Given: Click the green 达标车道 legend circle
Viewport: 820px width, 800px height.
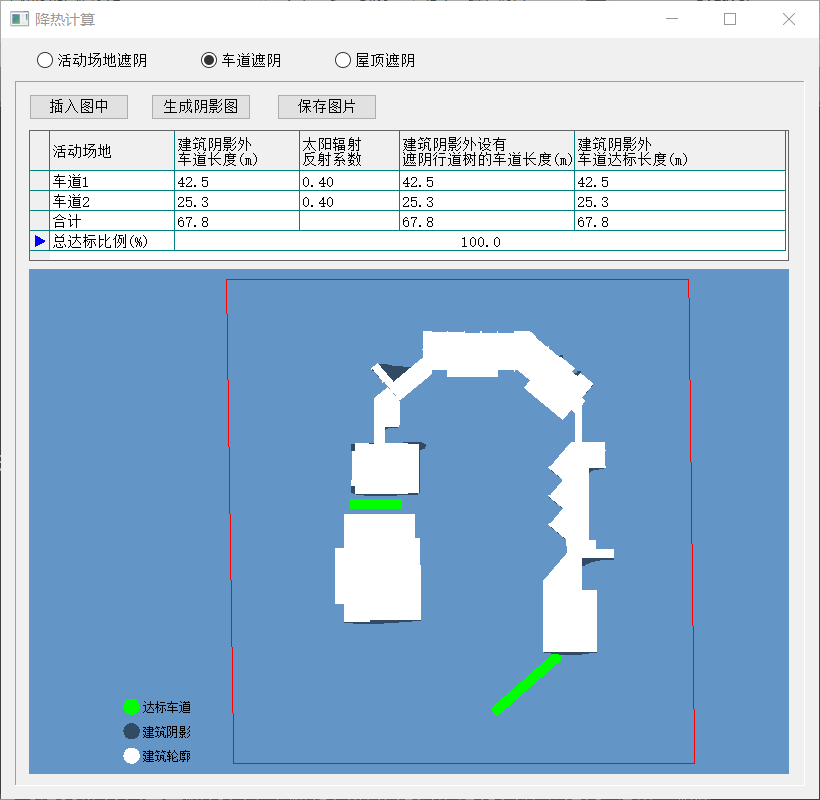Looking at the screenshot, I should click(131, 707).
